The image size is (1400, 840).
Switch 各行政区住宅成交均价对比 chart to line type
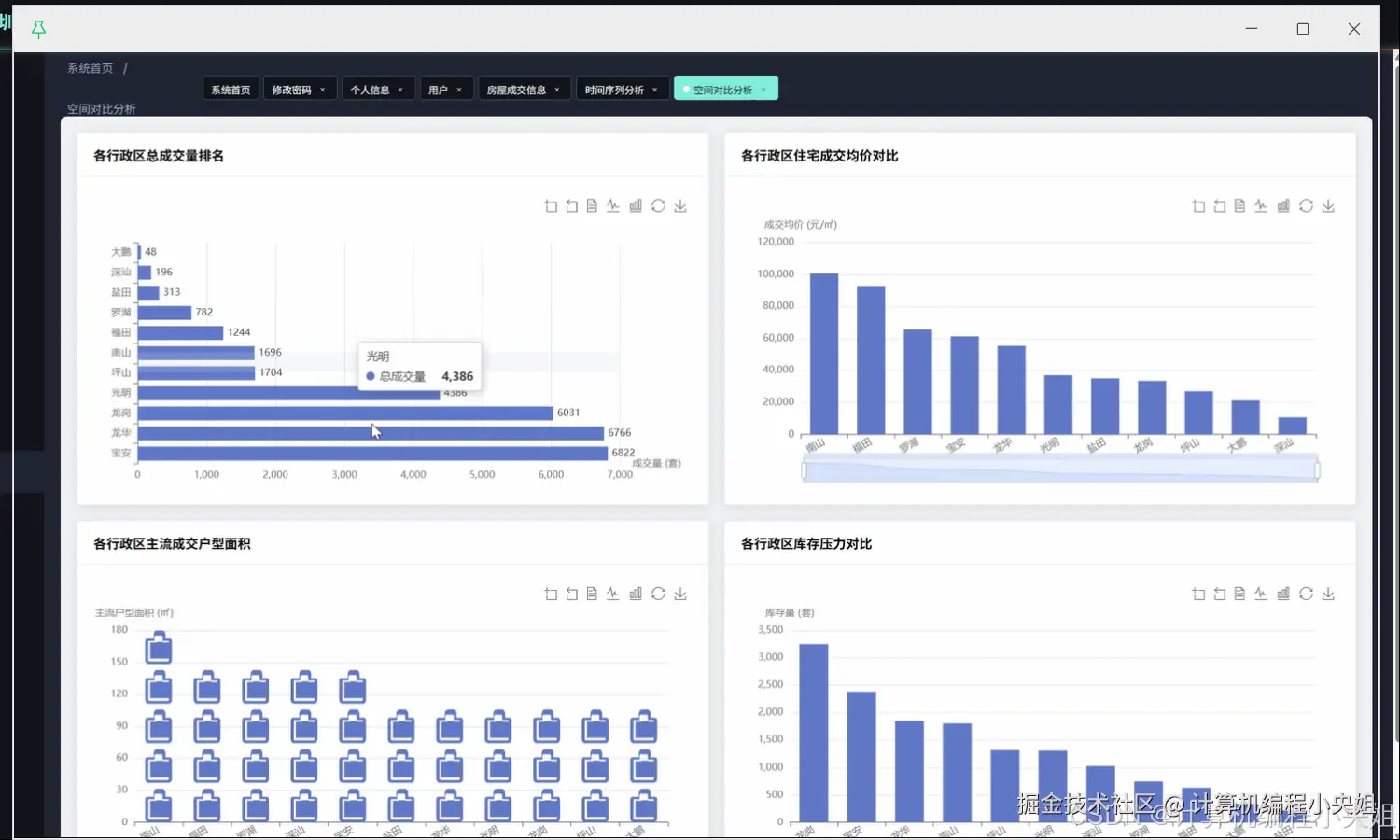(x=1261, y=206)
